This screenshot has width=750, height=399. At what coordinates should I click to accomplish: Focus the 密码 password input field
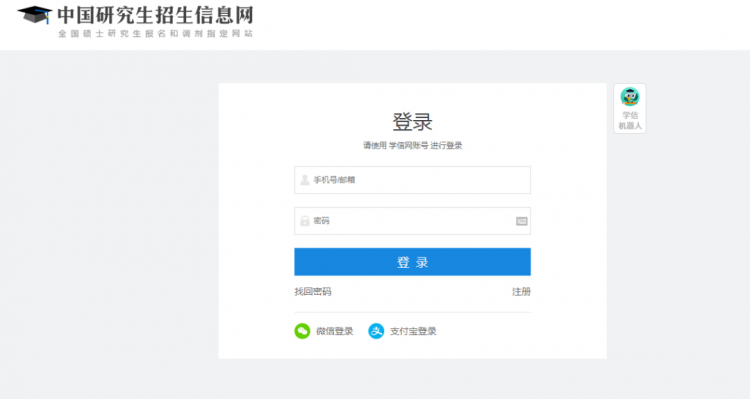412,221
